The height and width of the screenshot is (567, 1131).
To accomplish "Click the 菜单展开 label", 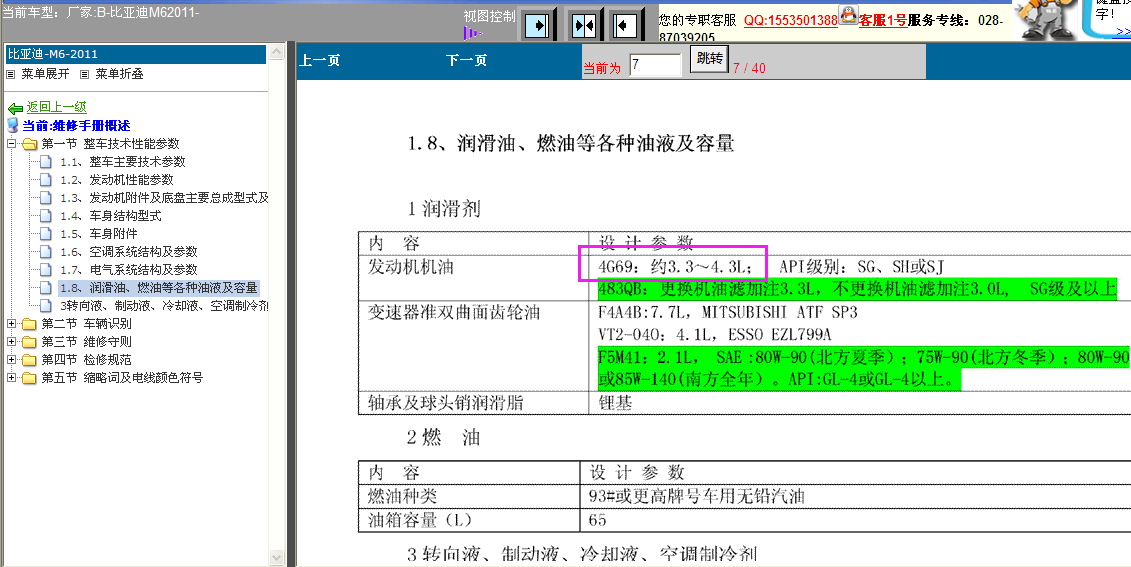I will pos(45,74).
